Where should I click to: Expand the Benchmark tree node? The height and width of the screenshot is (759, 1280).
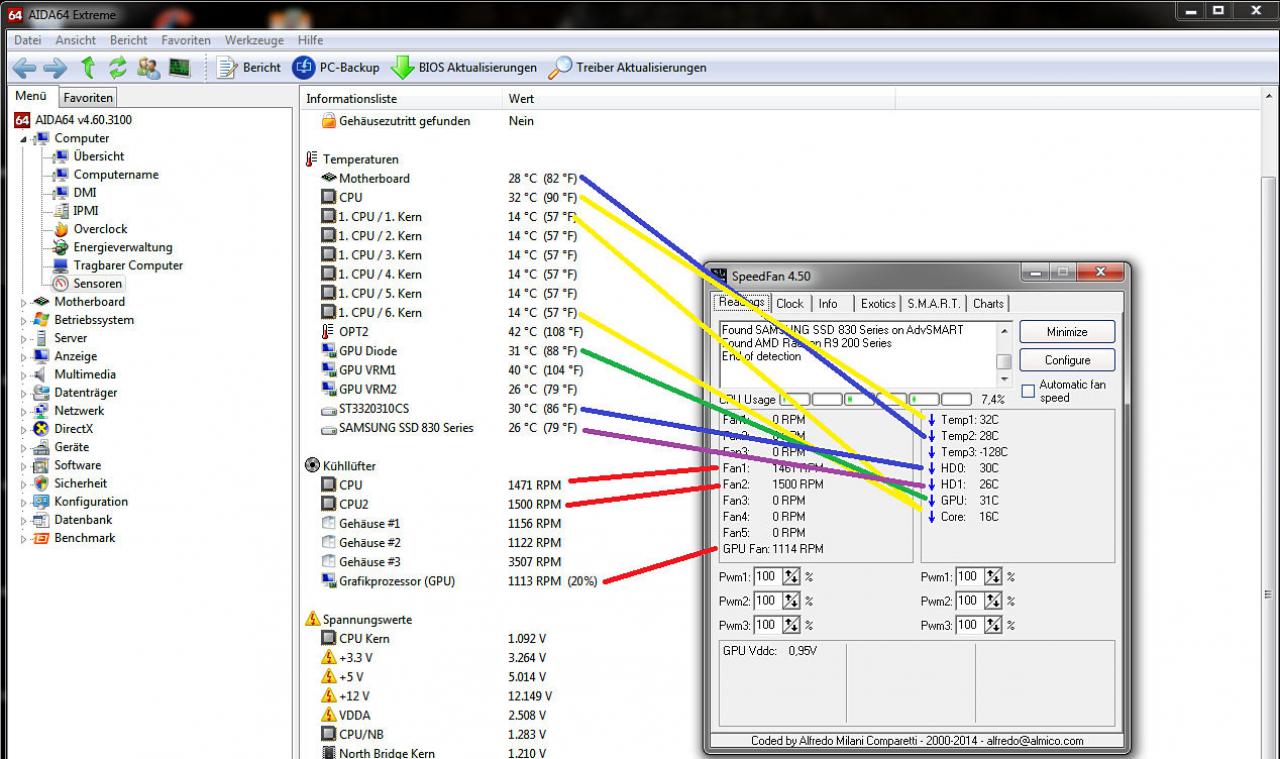point(24,538)
